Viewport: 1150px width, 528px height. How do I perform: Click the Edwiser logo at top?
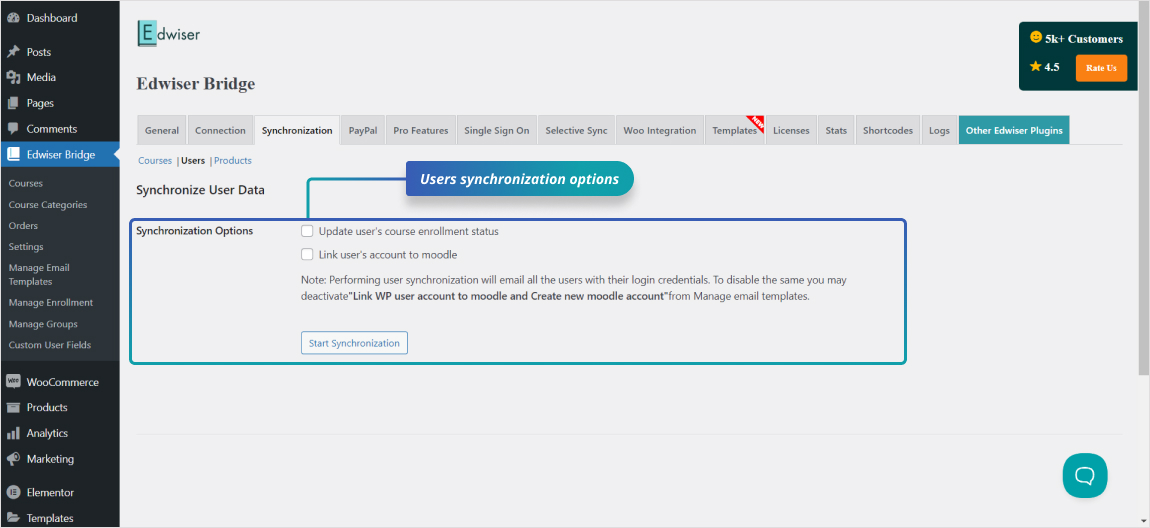coord(169,34)
